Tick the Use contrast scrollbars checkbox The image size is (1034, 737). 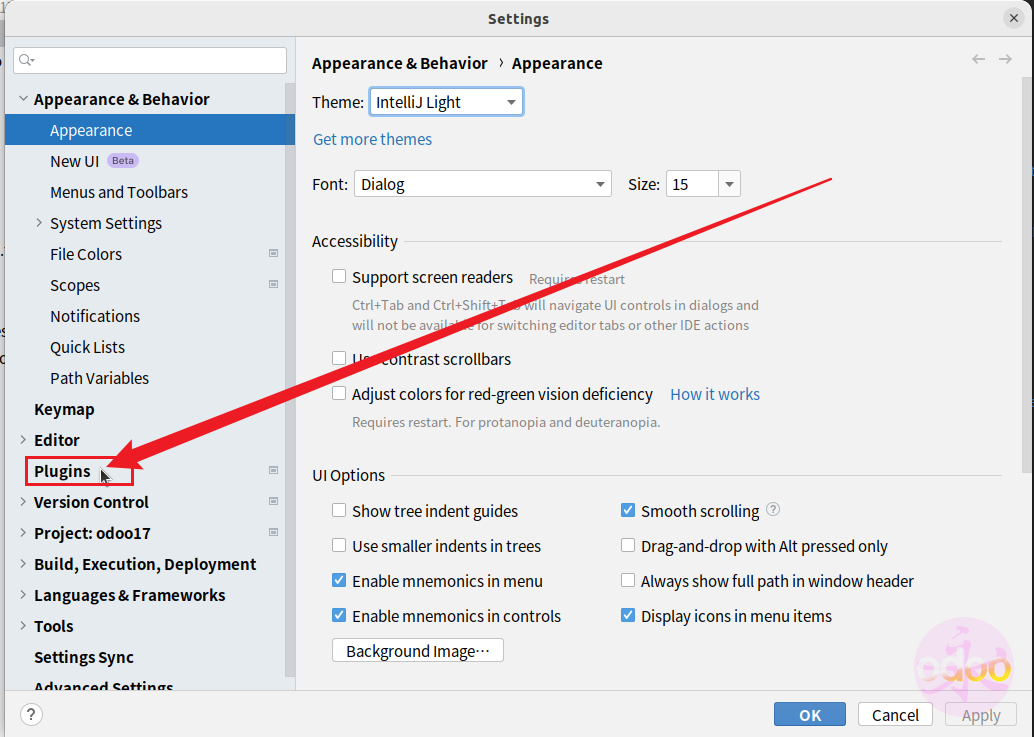(x=339, y=359)
